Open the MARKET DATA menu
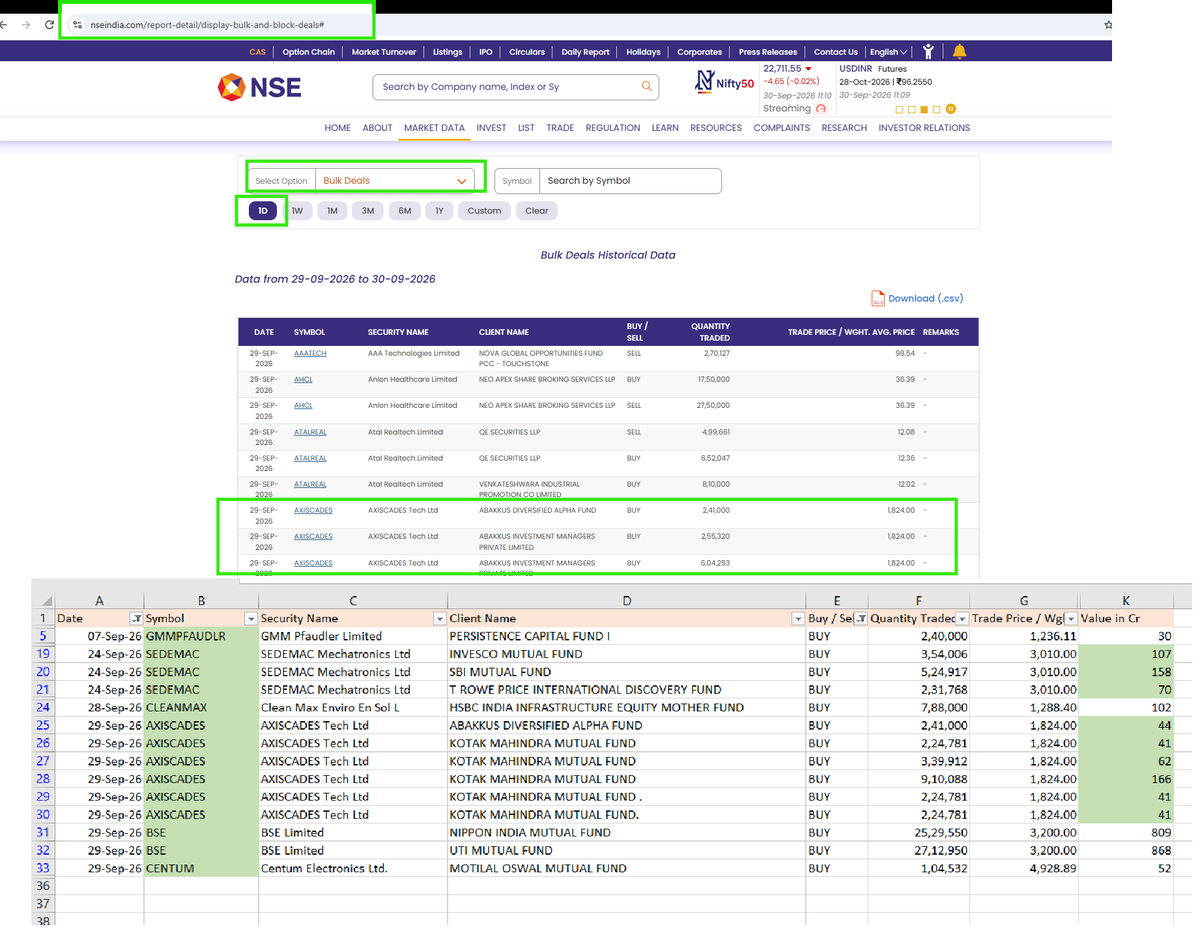 (434, 128)
